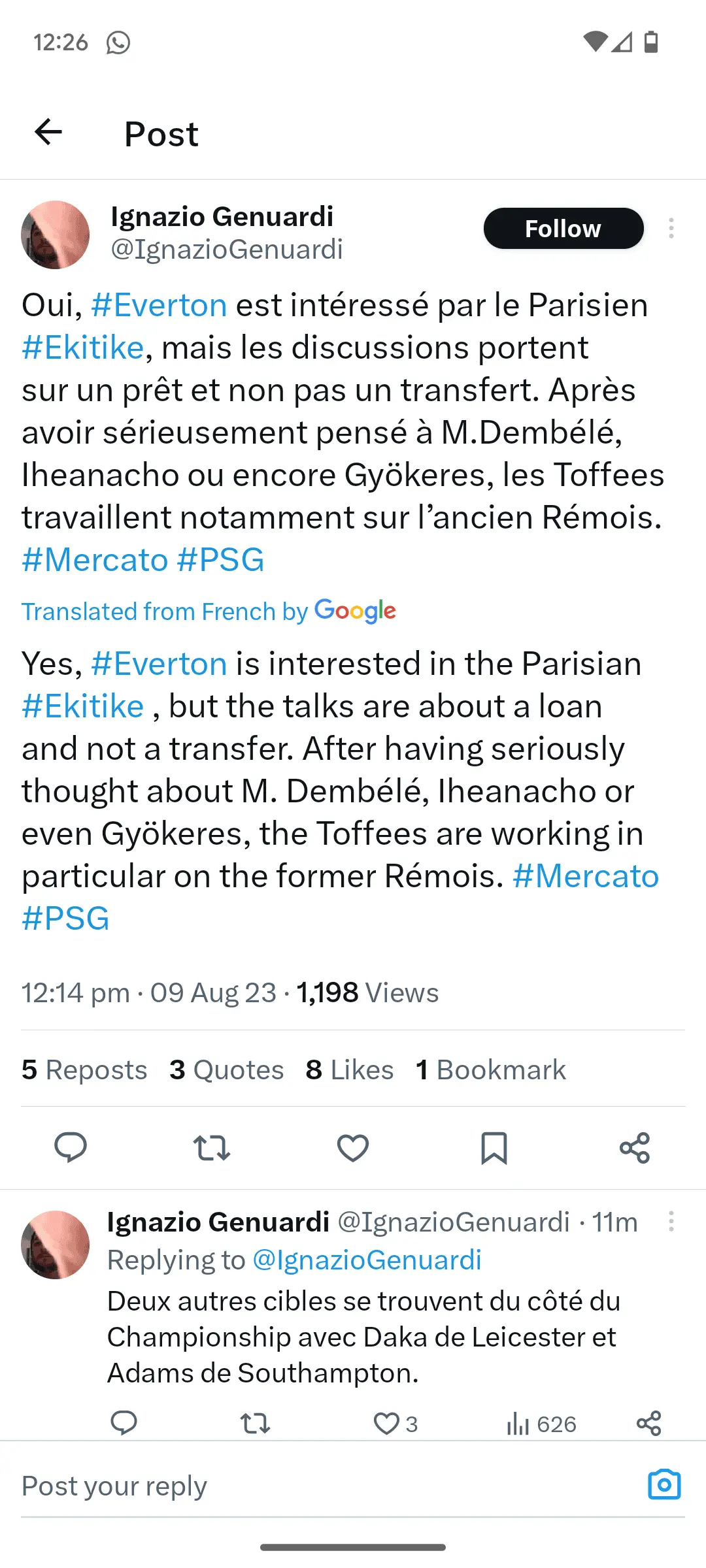Attach a photo using camera icon
Screen dimensions: 706x1568
(664, 1485)
